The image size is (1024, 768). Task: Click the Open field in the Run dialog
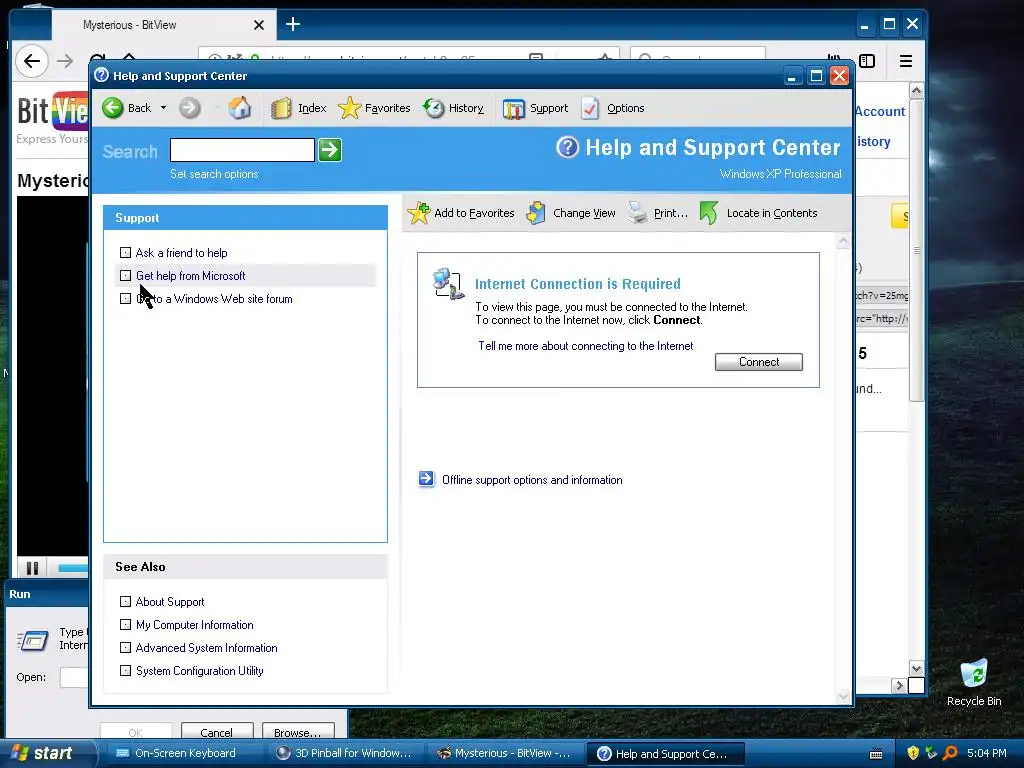pos(74,677)
